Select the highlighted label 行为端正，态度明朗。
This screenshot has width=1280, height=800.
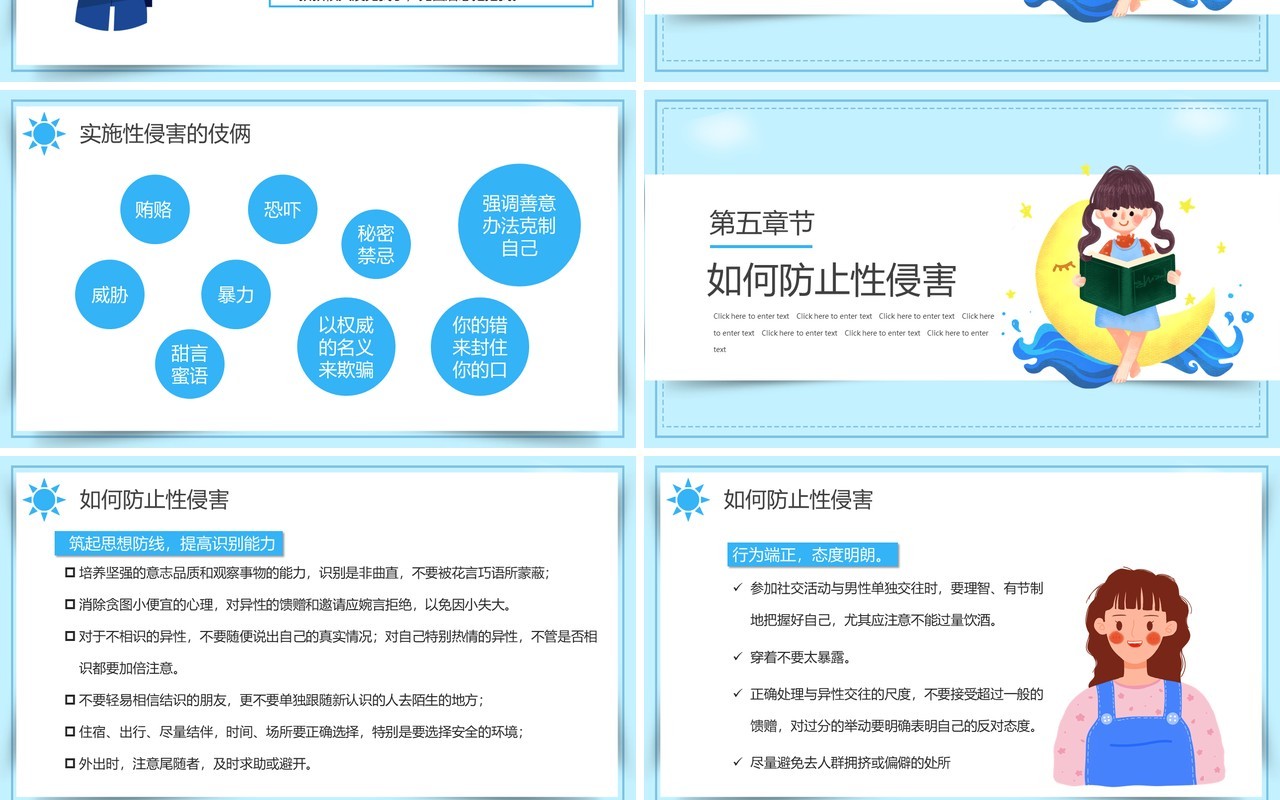(x=813, y=555)
